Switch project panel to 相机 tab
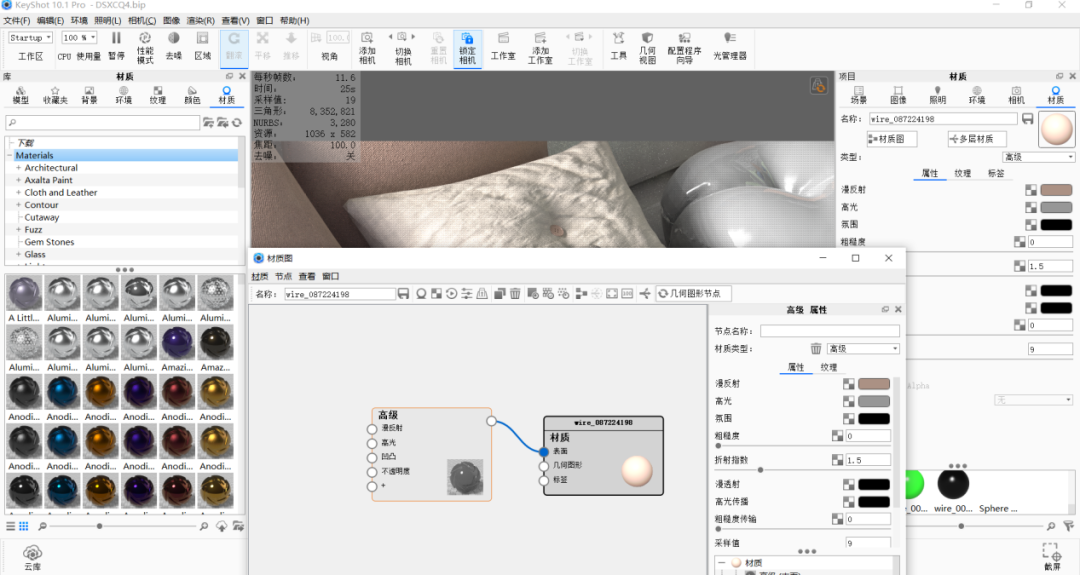Screen dimensions: 1080x575 1016,94
